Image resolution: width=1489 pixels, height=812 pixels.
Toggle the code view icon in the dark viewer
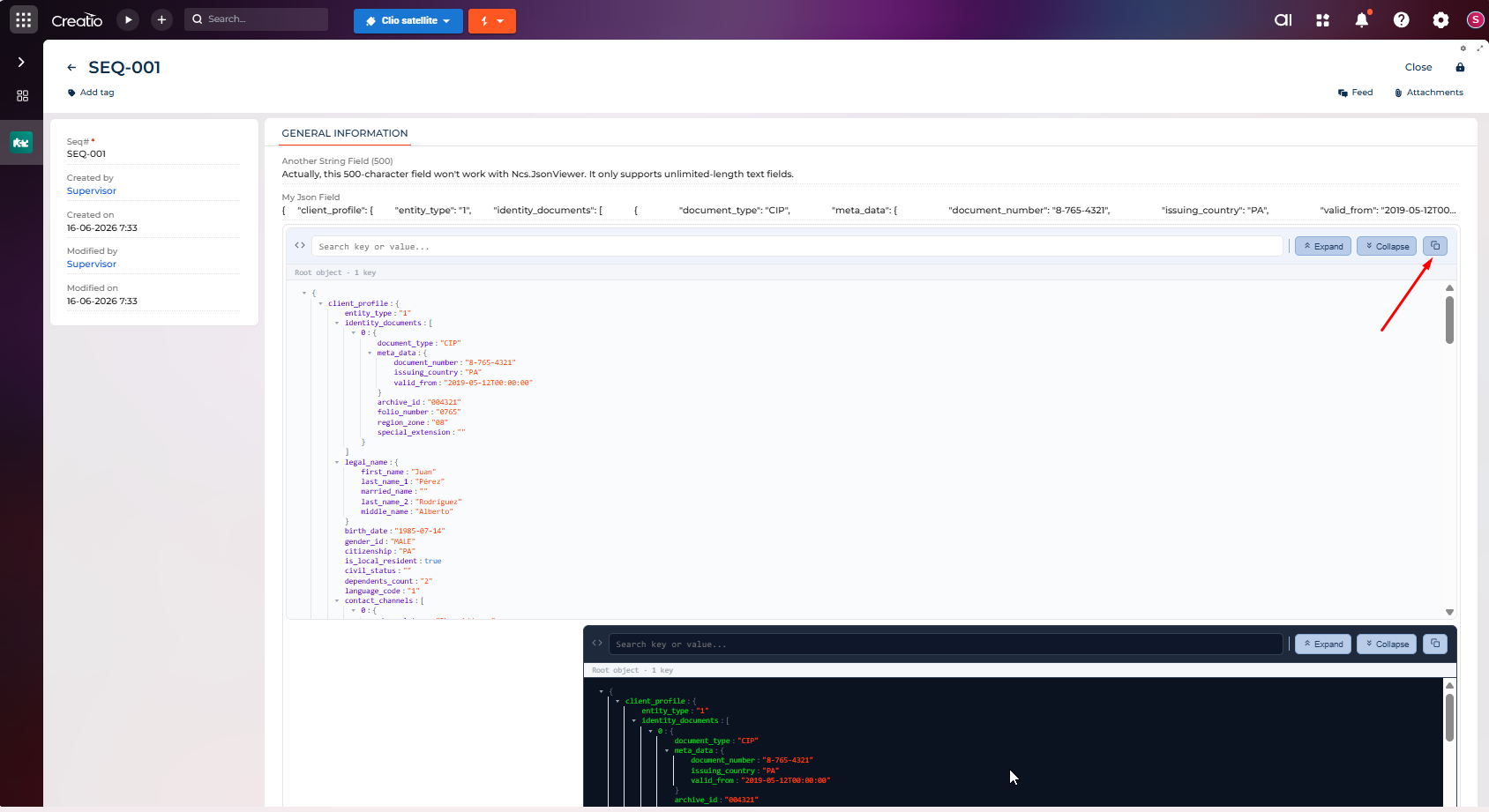pos(597,643)
